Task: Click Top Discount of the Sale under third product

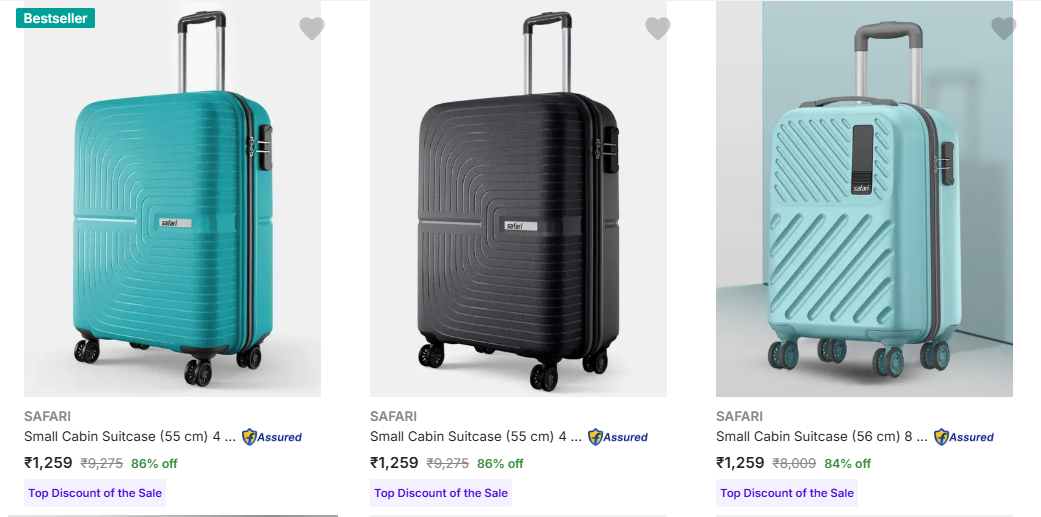Action: 787,493
